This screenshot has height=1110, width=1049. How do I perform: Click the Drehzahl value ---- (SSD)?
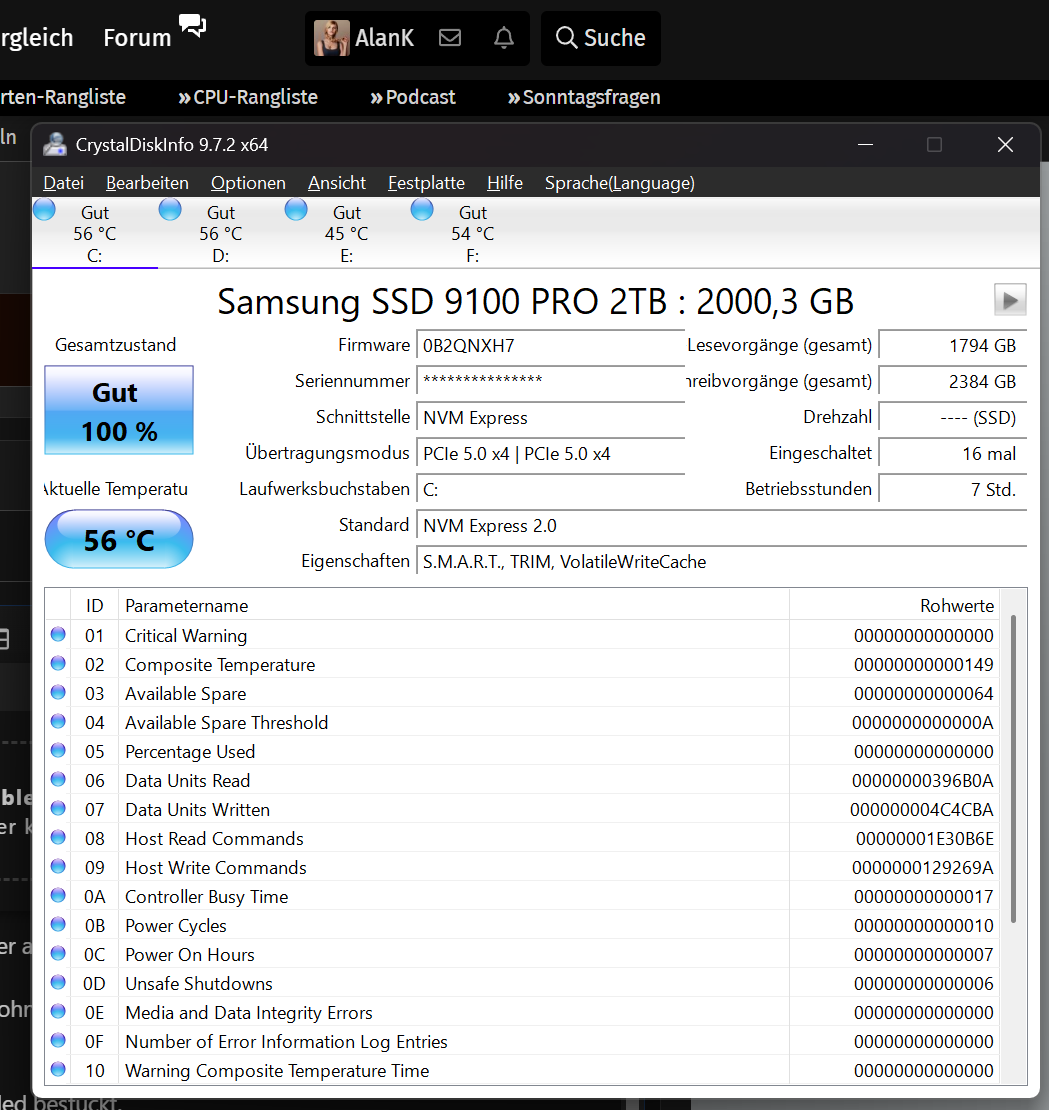(x=953, y=418)
